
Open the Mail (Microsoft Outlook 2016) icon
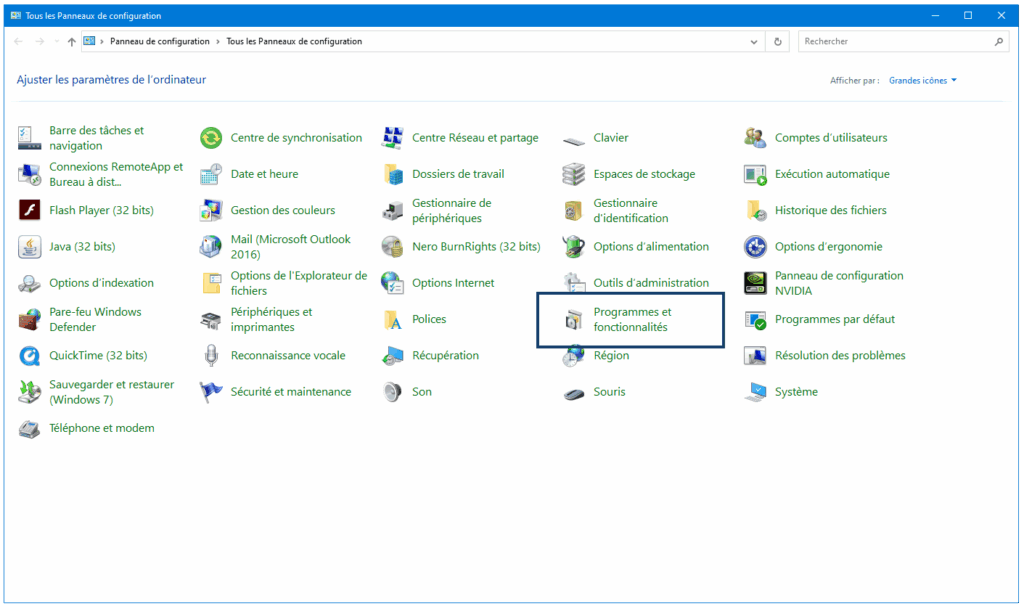[211, 247]
